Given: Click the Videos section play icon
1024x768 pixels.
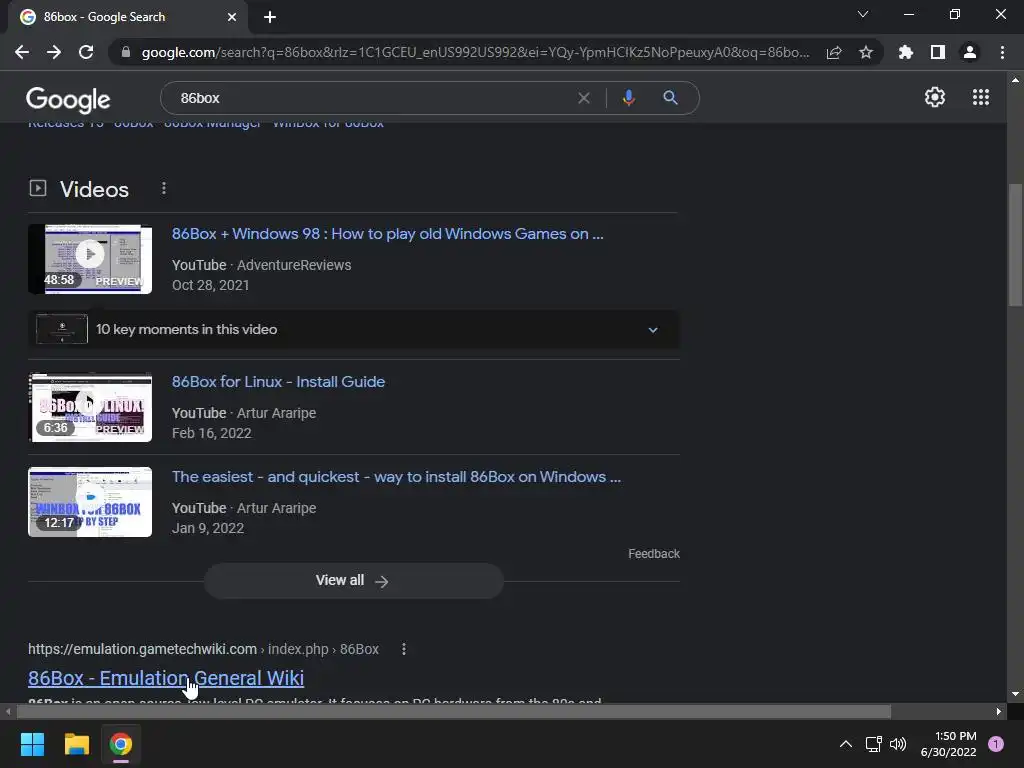Looking at the screenshot, I should click(38, 189).
